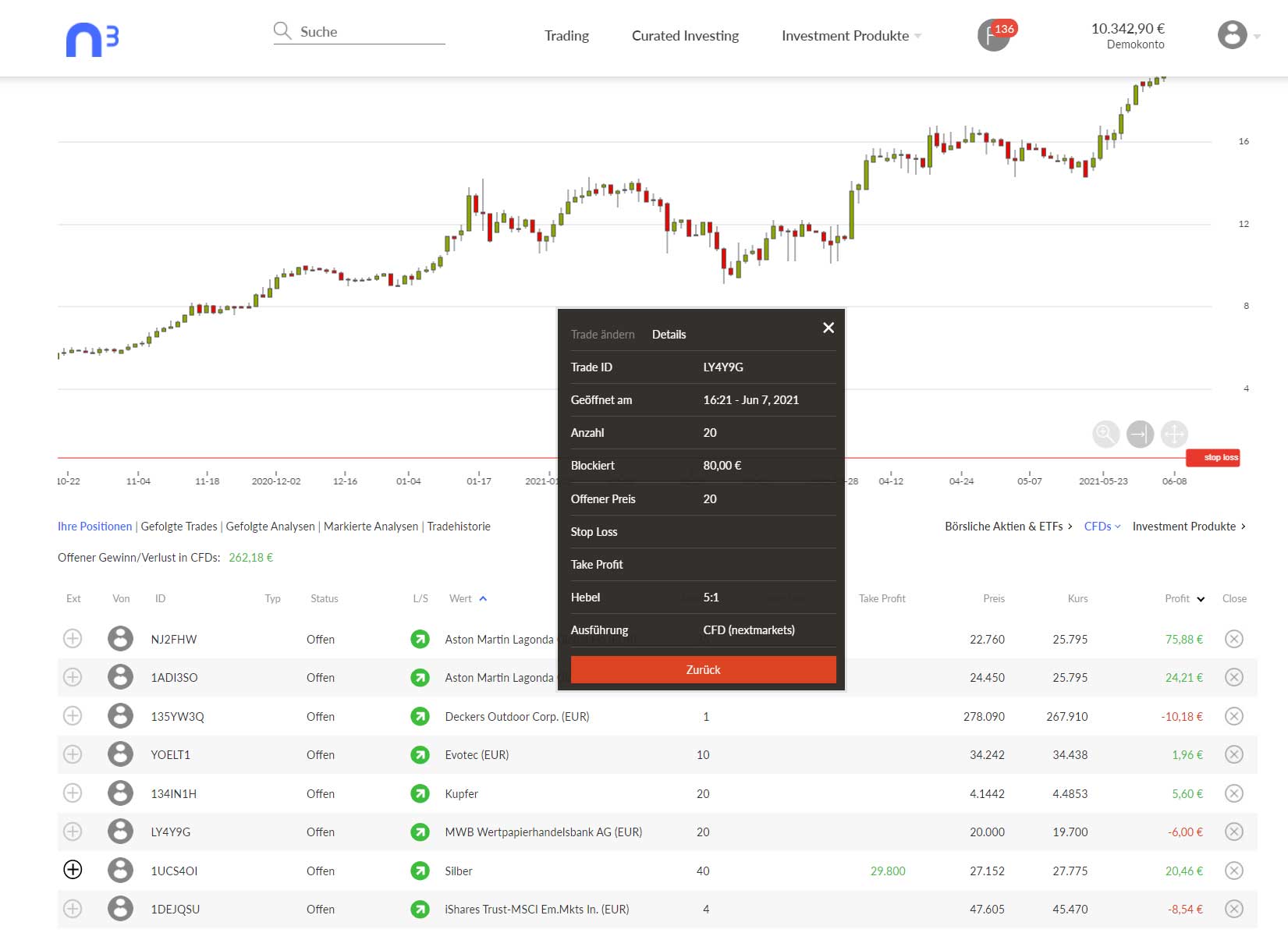The height and width of the screenshot is (947, 1288).
Task: Click the search magnifier icon
Action: point(282,30)
